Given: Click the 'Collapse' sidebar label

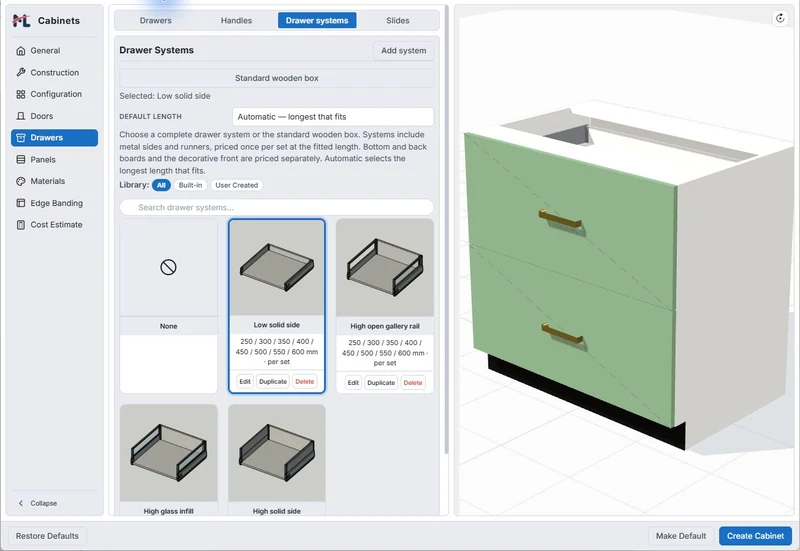Looking at the screenshot, I should click(43, 503).
